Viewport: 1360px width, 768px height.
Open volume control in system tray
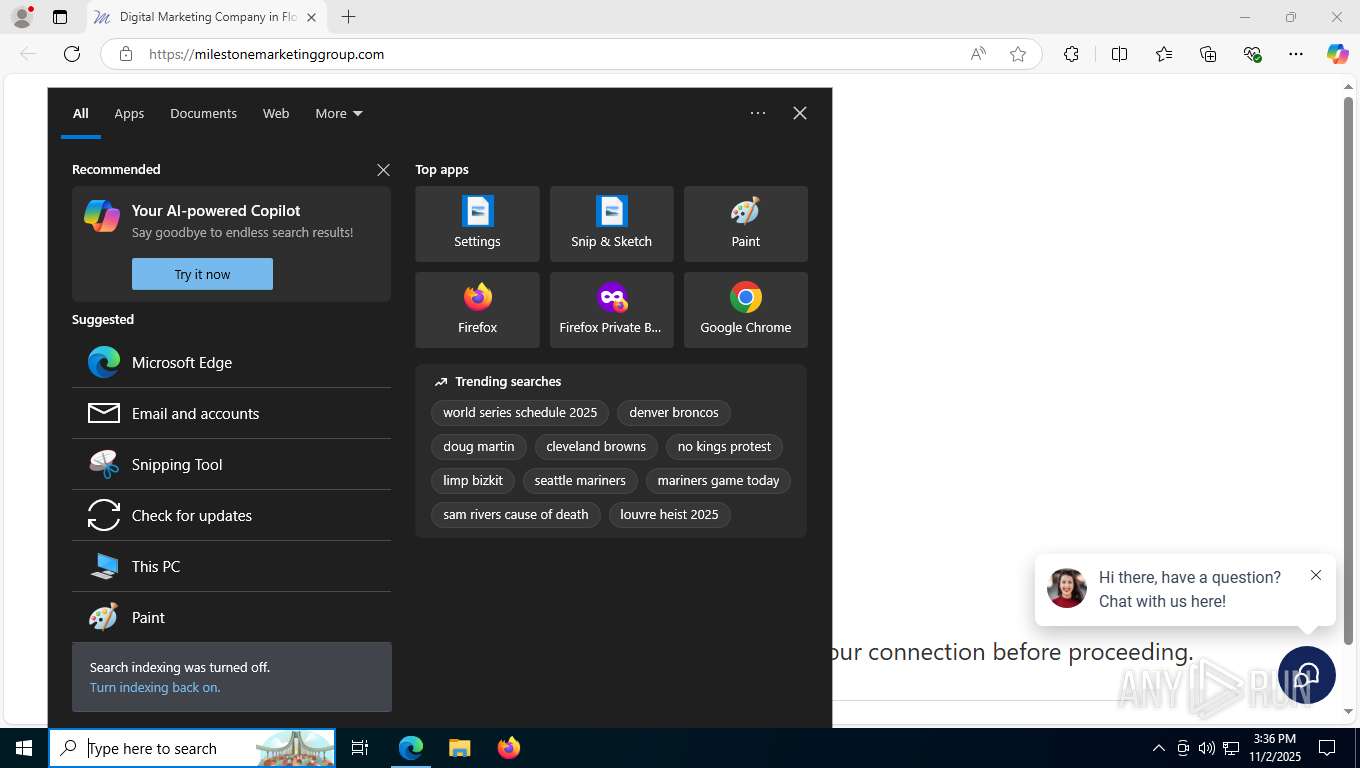[x=1206, y=748]
